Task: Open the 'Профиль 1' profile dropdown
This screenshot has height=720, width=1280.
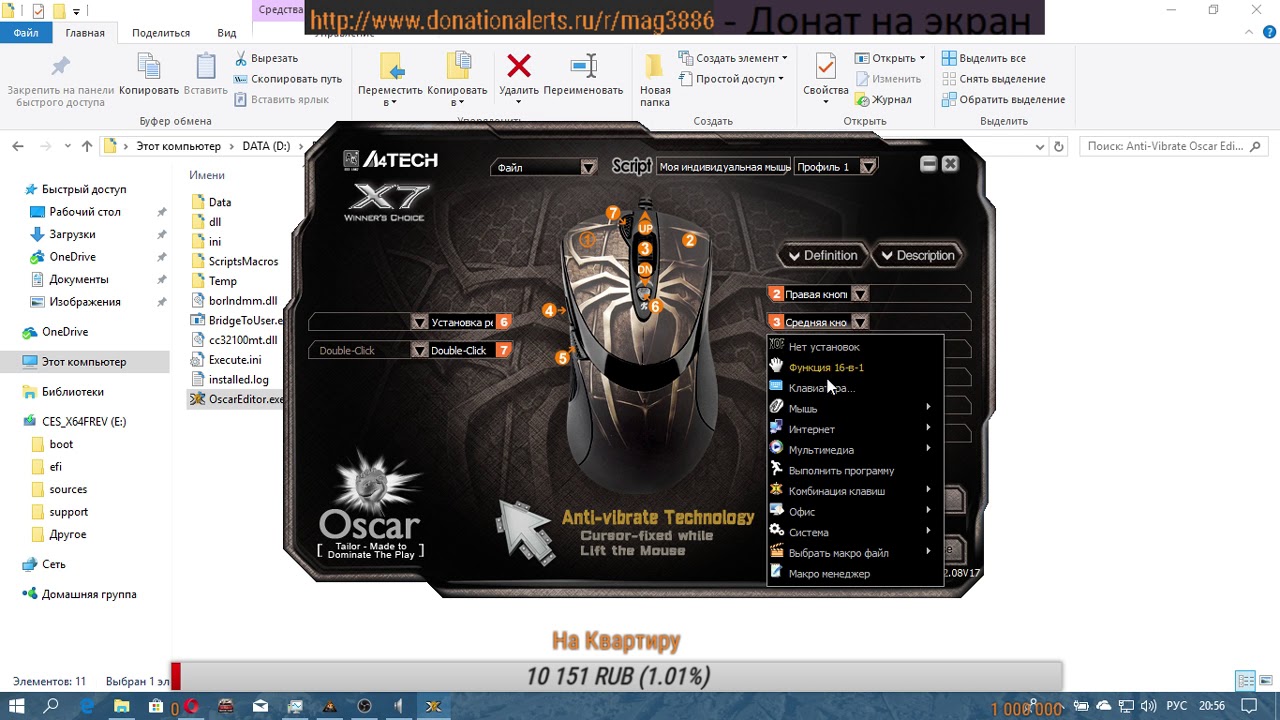Action: (x=868, y=167)
